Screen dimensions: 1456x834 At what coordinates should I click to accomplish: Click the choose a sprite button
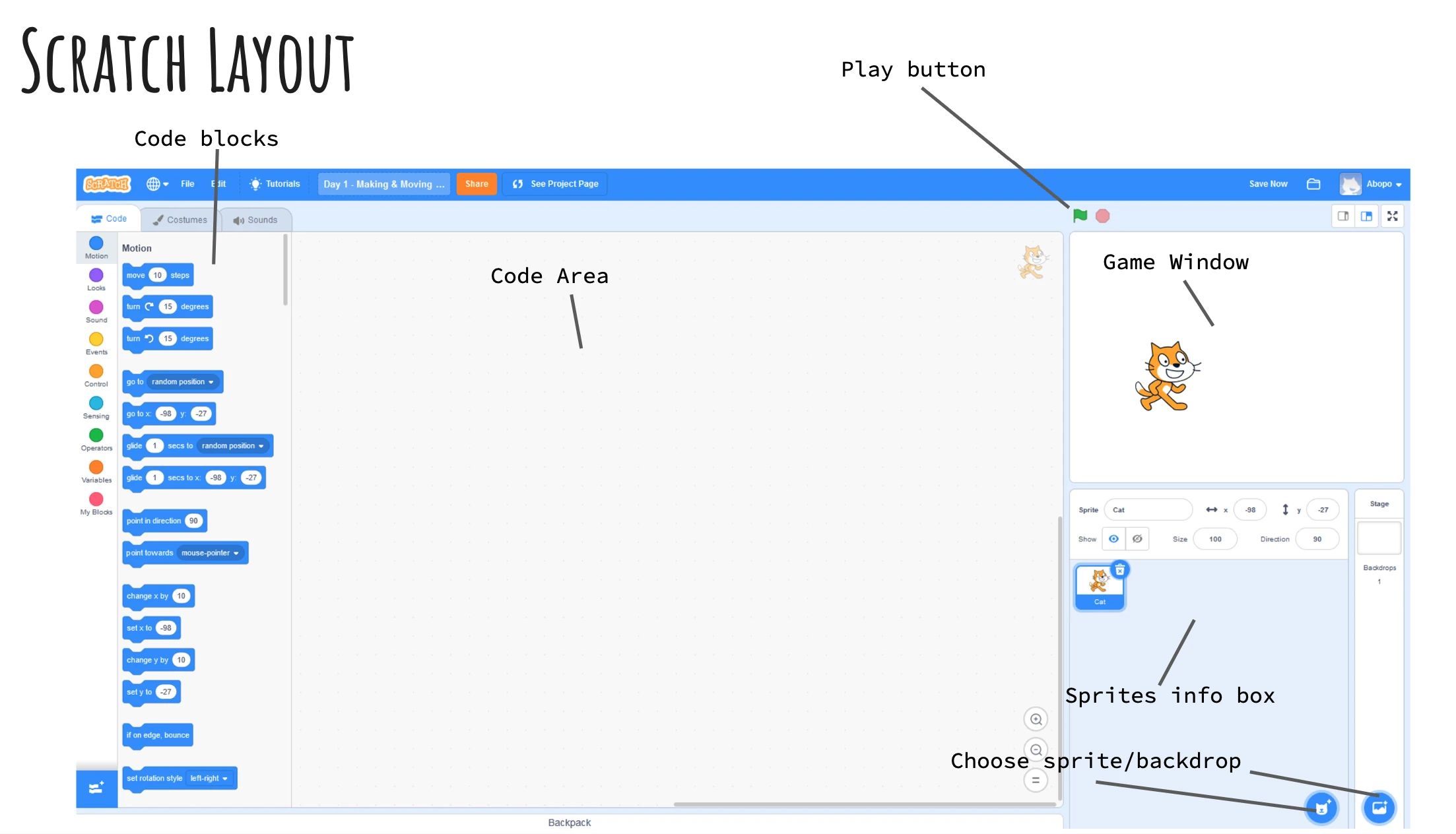(x=1321, y=808)
